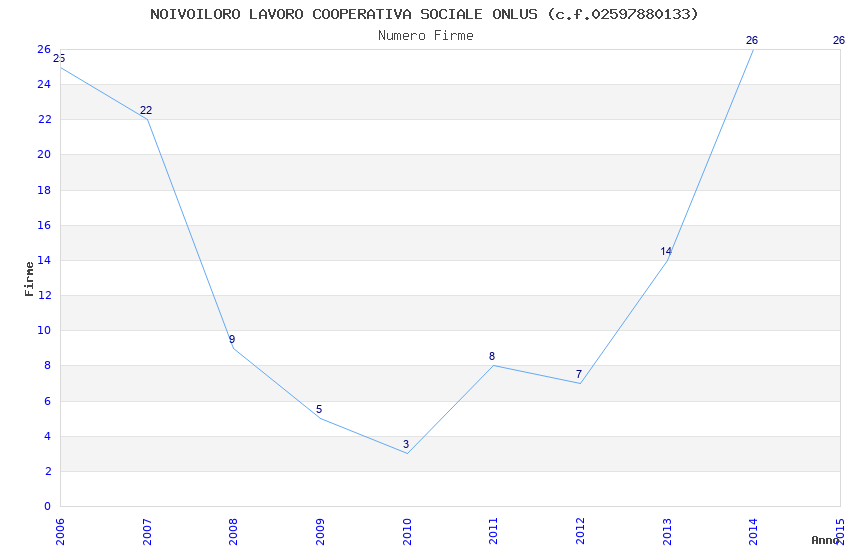Select the 2012 data point labeled 7
The width and height of the screenshot is (850, 550).
point(580,383)
